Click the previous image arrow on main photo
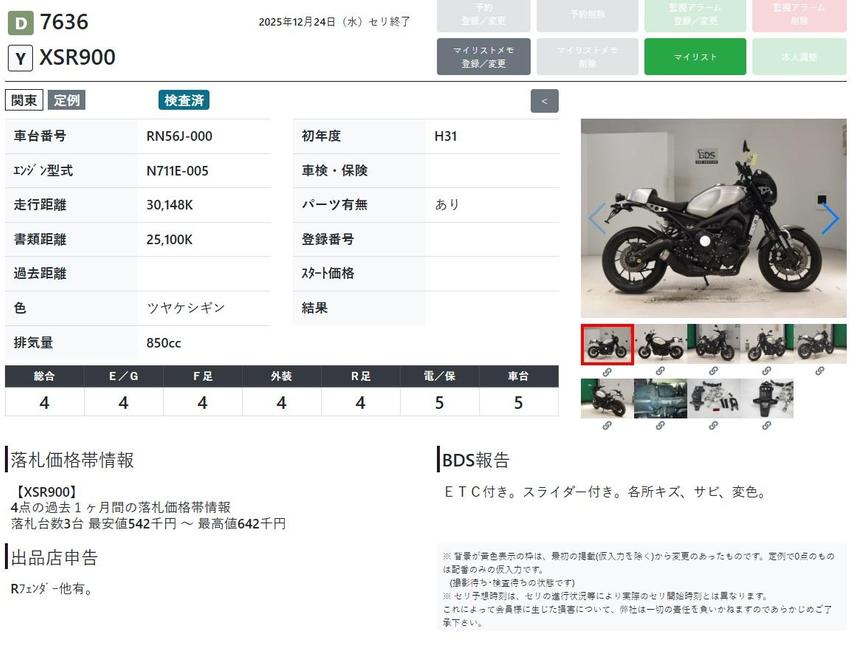The height and width of the screenshot is (666, 861). (x=597, y=219)
